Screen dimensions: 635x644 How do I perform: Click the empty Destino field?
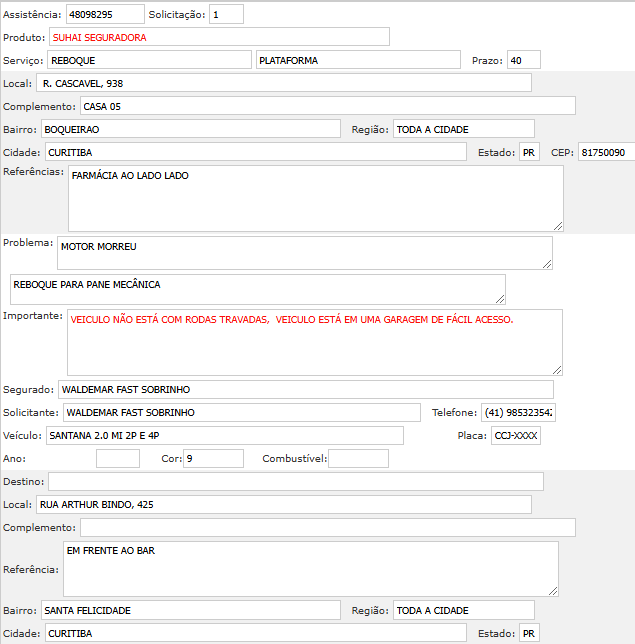[296, 481]
